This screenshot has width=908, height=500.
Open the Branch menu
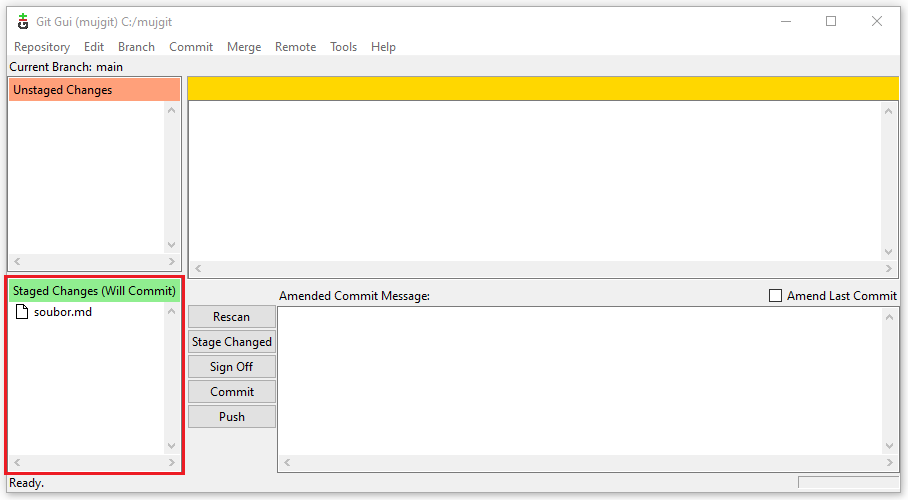(136, 47)
